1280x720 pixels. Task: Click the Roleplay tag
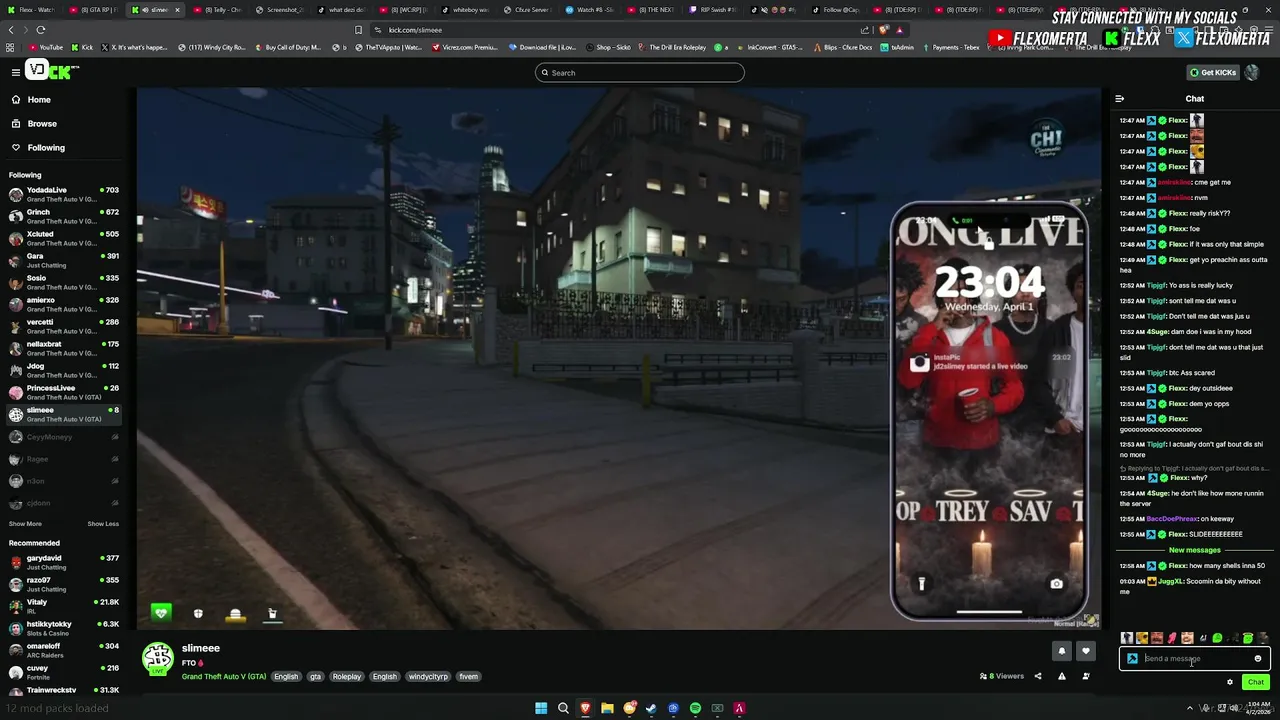click(x=347, y=677)
